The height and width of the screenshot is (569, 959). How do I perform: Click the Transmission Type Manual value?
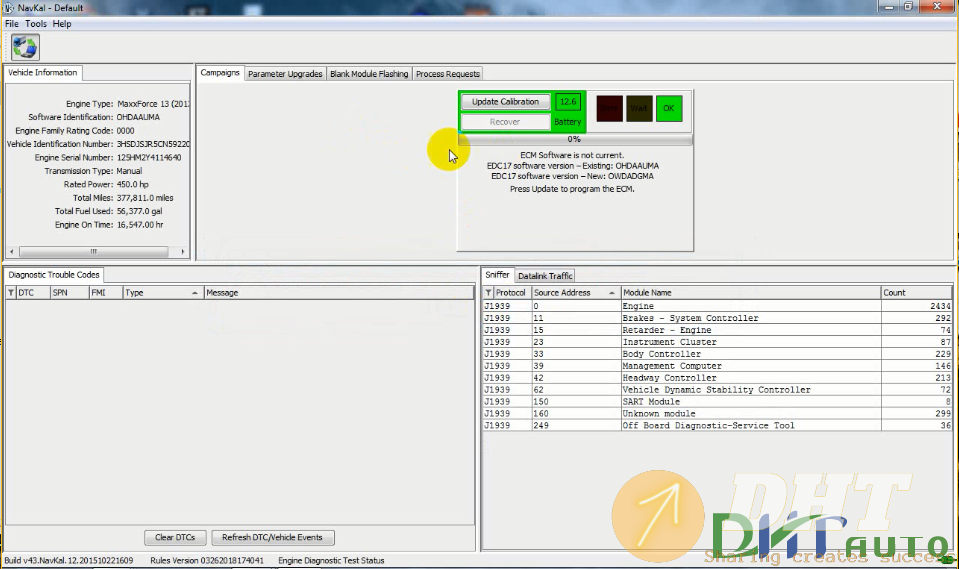pyautogui.click(x=129, y=171)
